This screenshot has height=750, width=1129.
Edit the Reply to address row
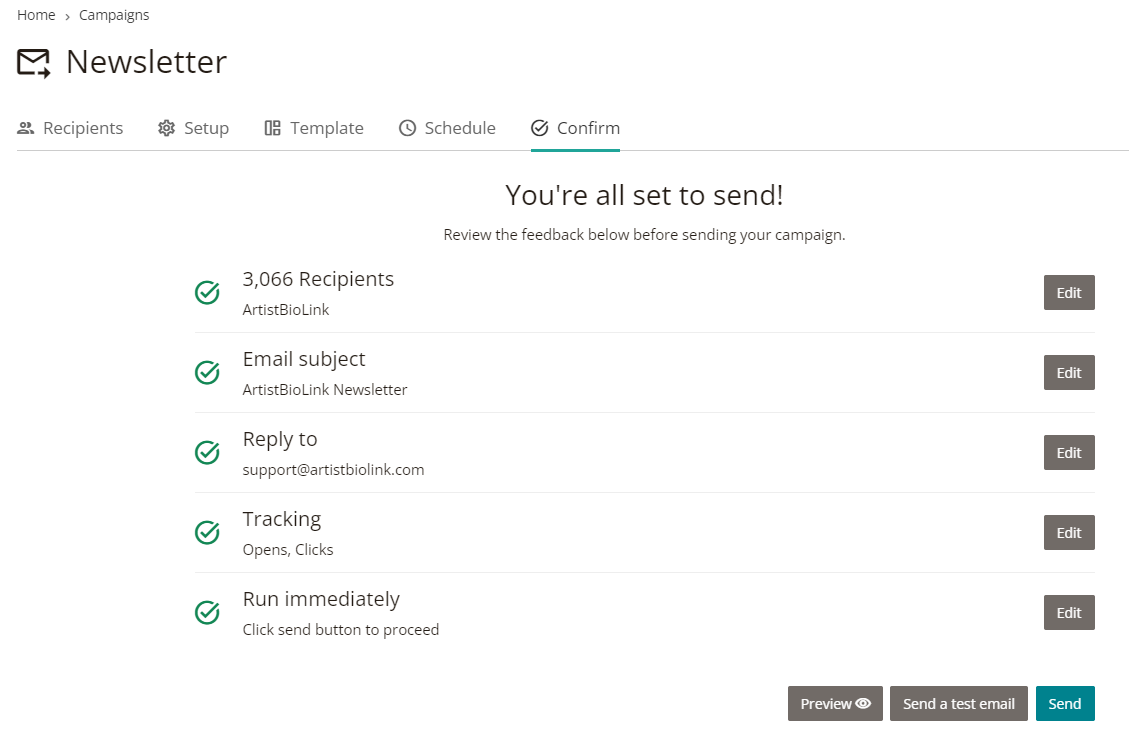point(1069,452)
